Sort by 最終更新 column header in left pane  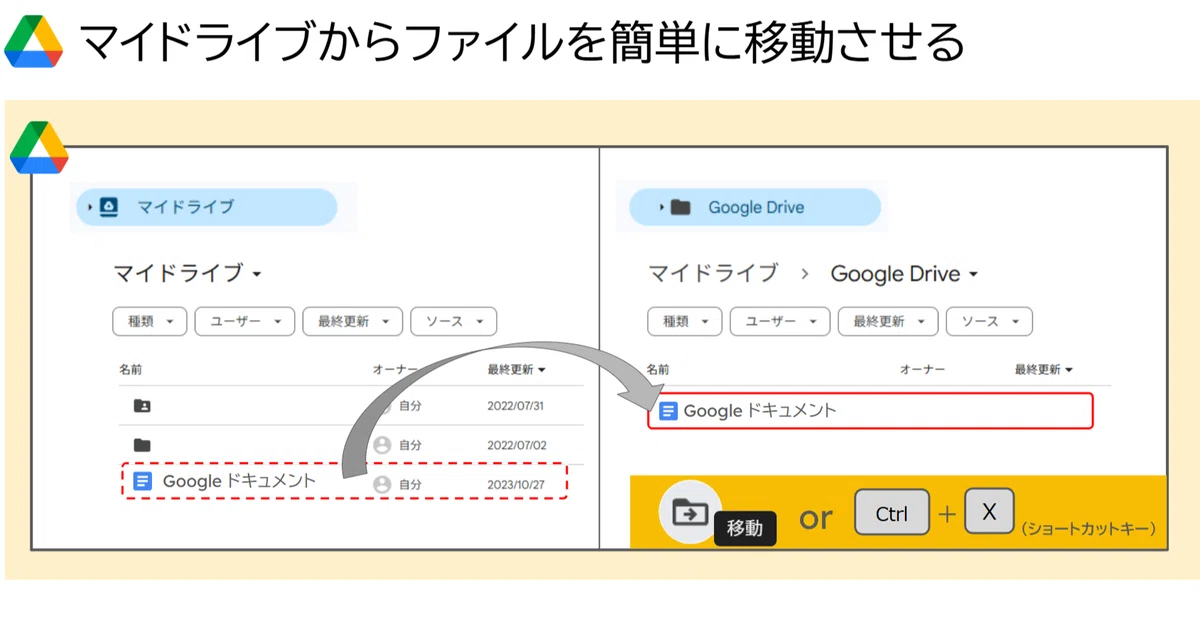pyautogui.click(x=516, y=369)
